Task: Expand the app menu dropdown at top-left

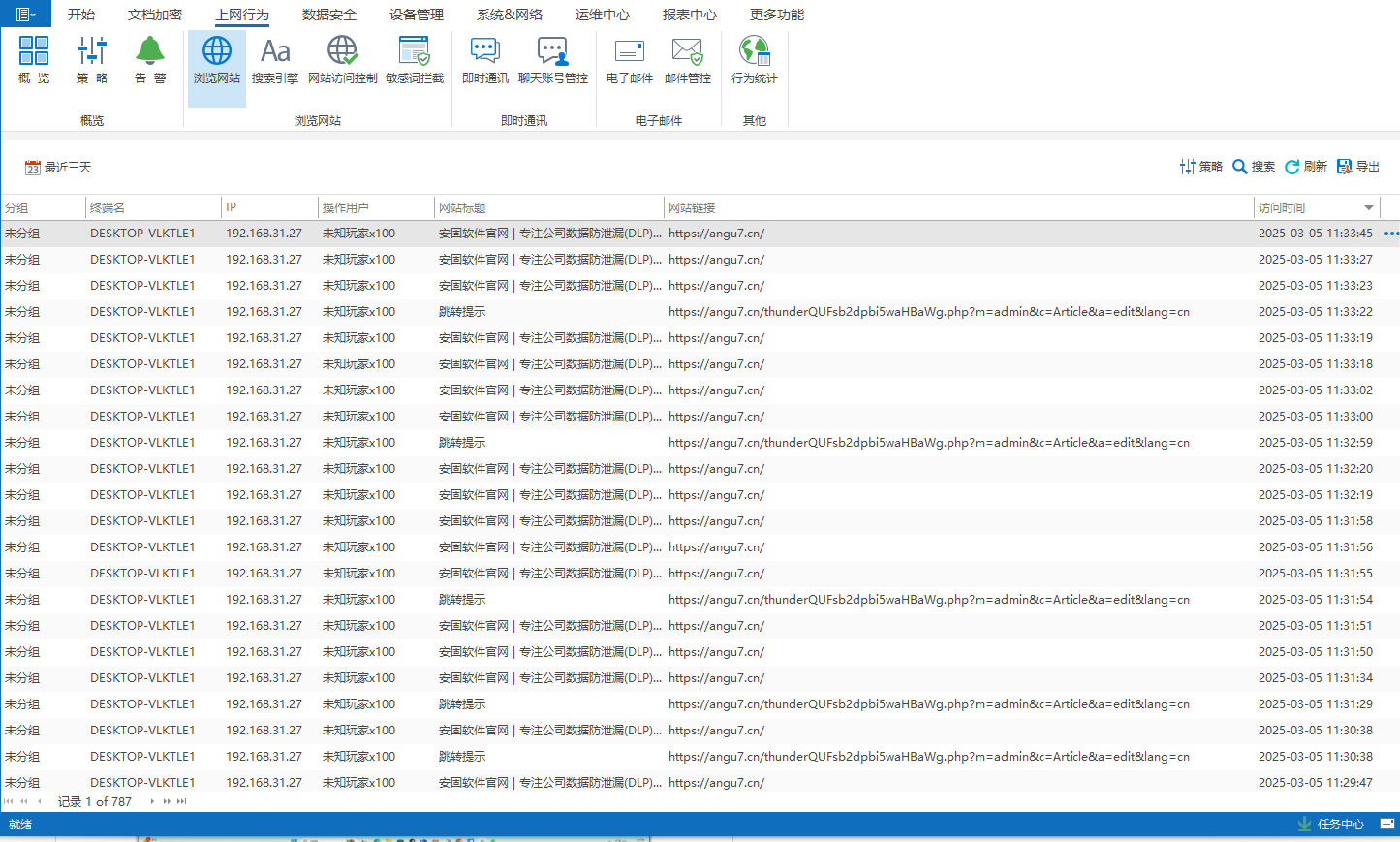Action: coord(25,15)
